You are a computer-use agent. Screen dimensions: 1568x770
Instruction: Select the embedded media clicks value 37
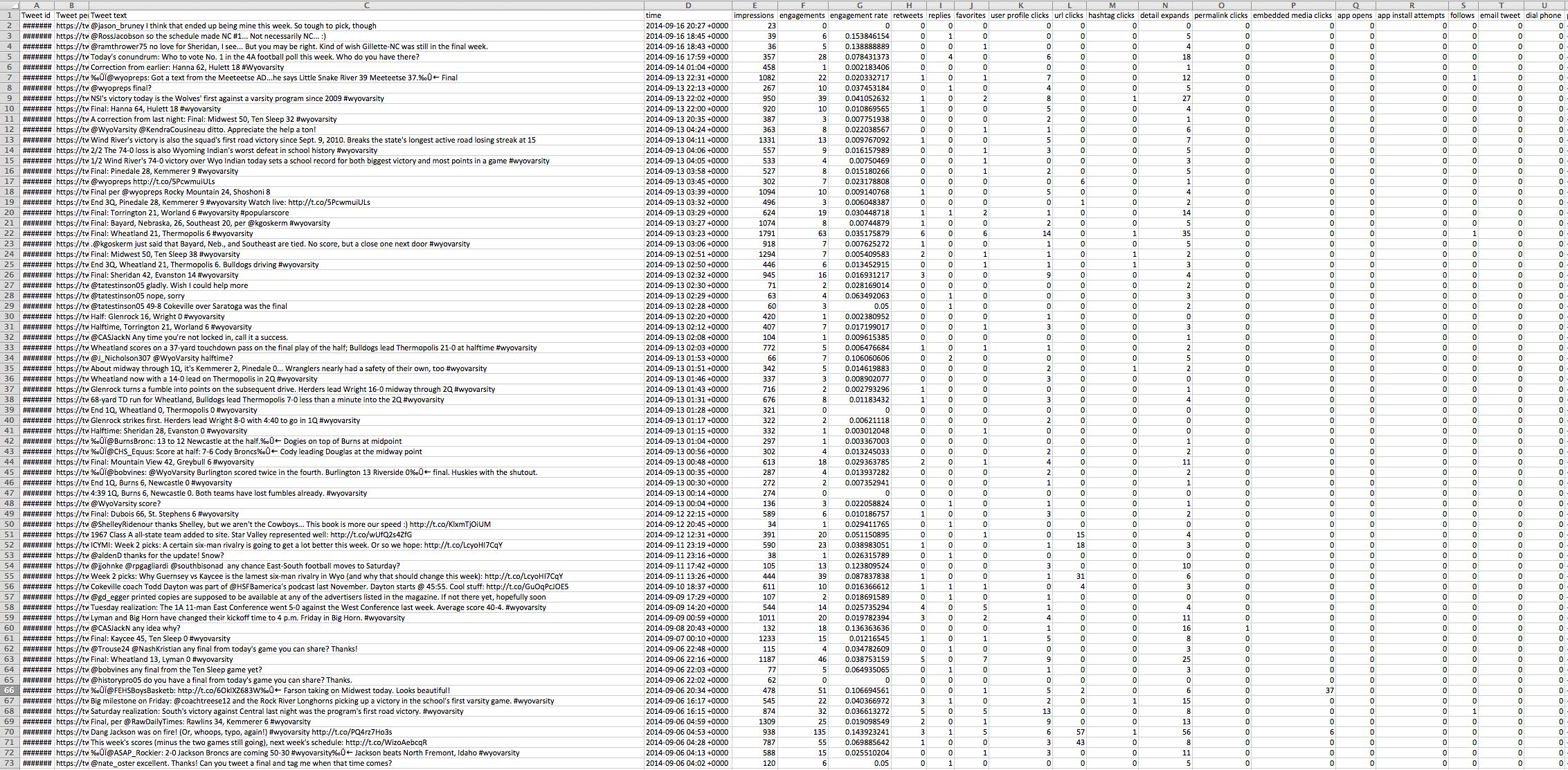pyautogui.click(x=1328, y=690)
